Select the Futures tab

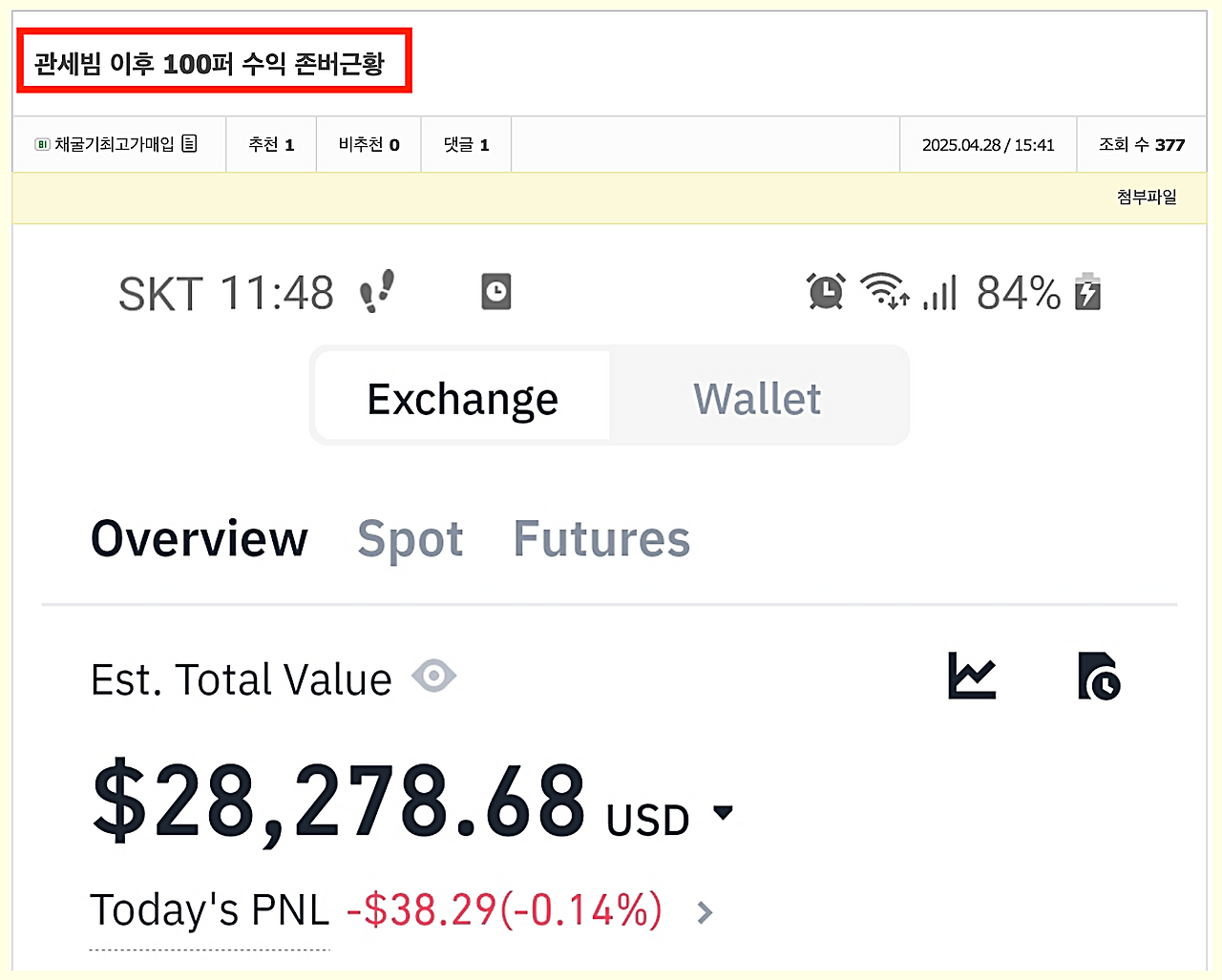point(601,539)
